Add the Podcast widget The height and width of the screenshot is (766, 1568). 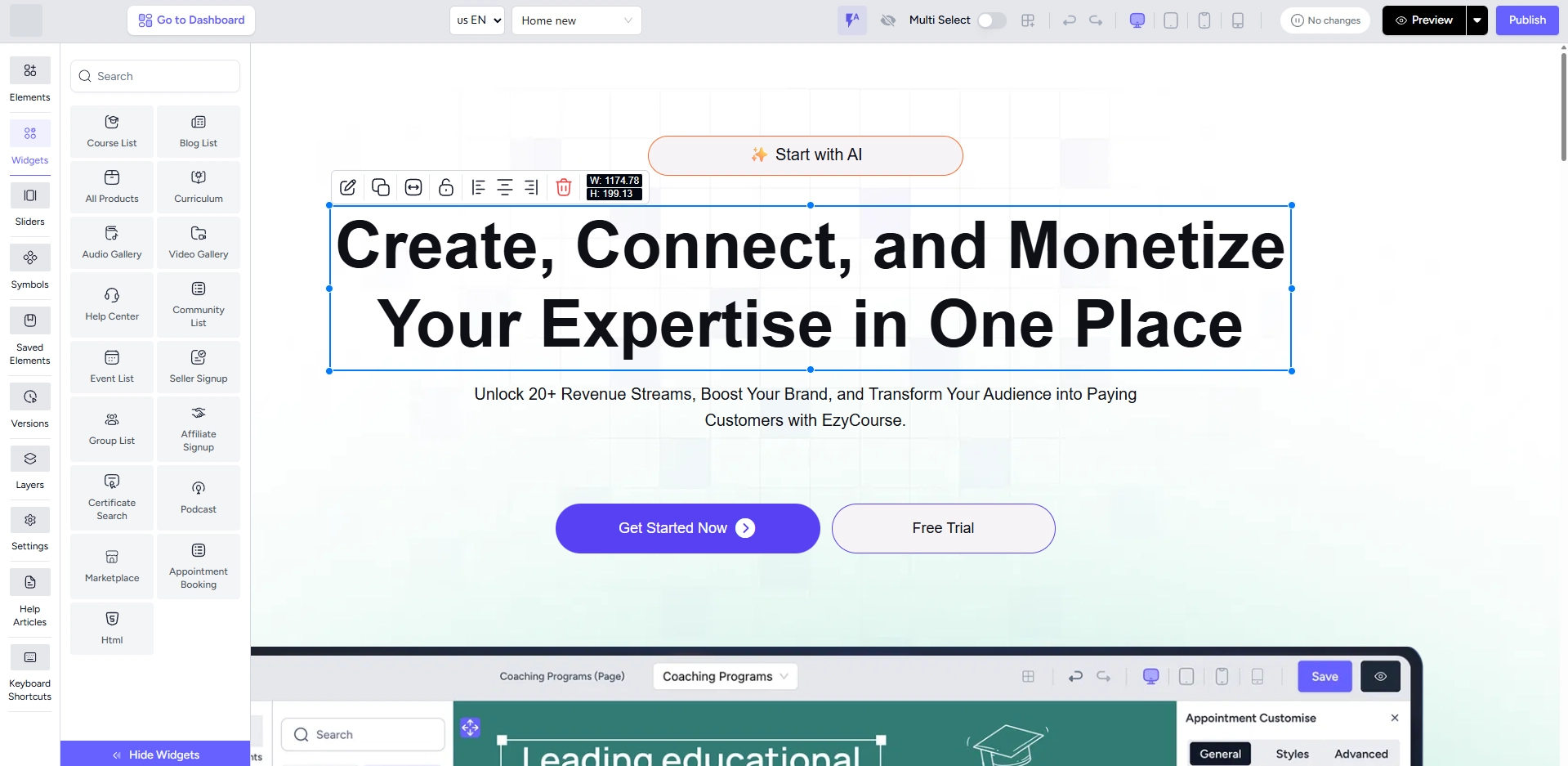[199, 497]
